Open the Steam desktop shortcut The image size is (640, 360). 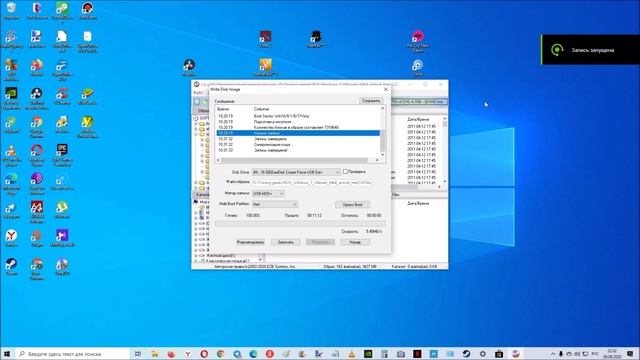click(11, 267)
